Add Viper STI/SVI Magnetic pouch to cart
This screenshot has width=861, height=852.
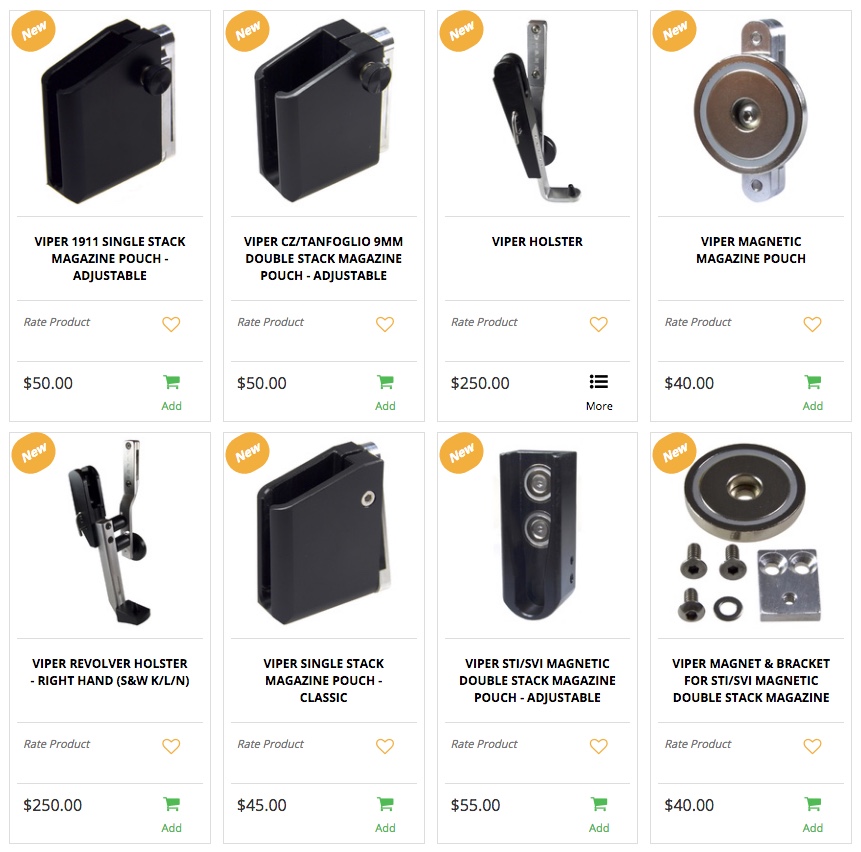point(599,815)
